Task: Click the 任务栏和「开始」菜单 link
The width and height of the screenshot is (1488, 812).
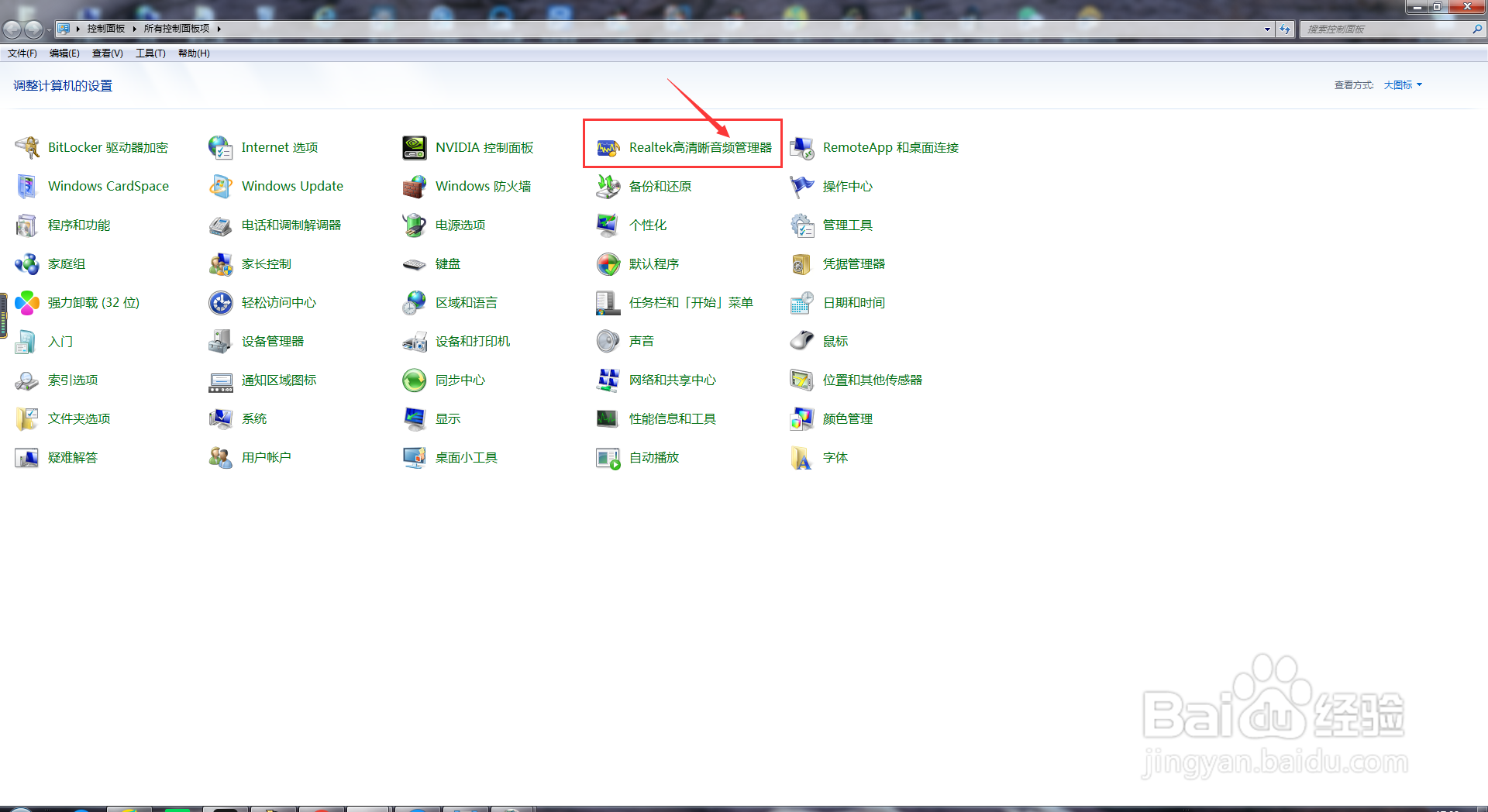Action: pos(691,302)
